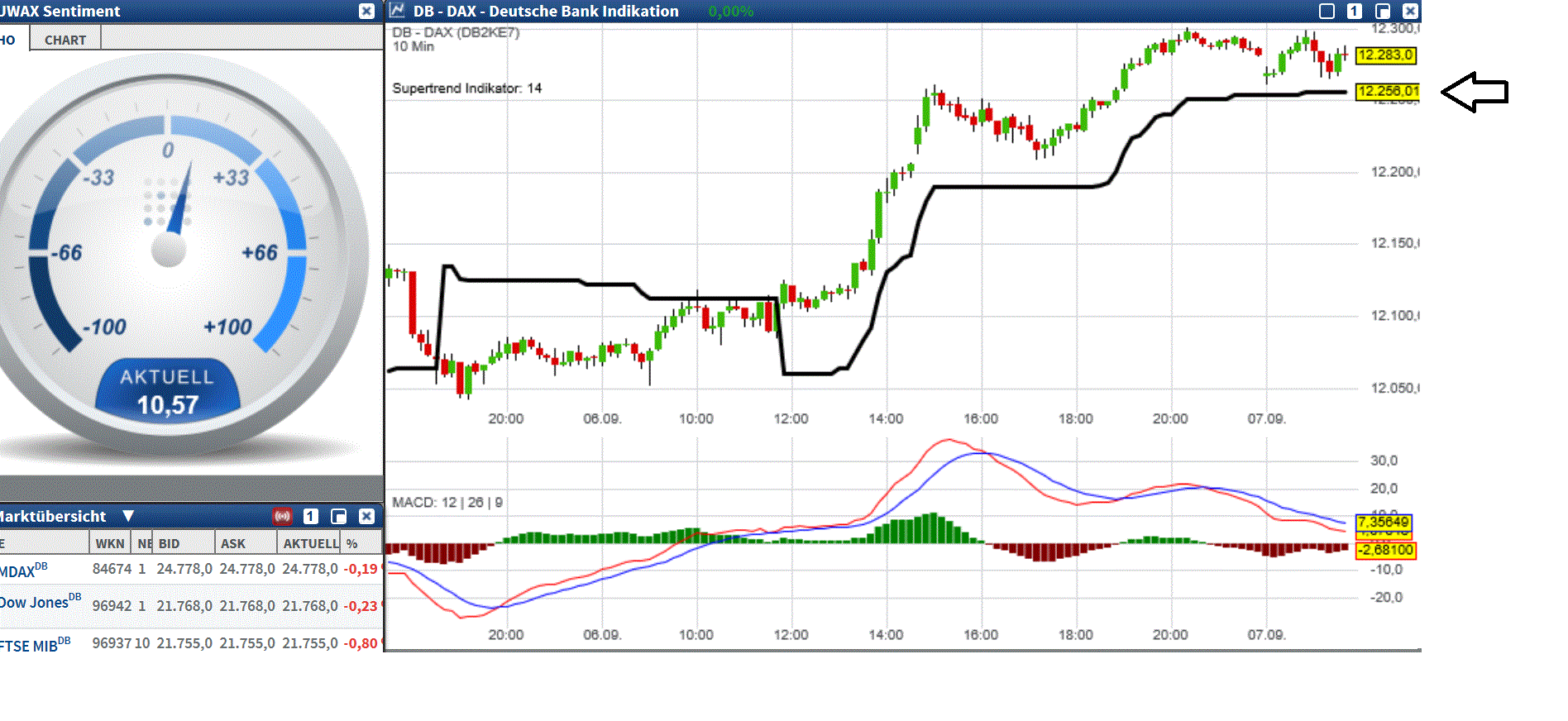Open the FTSE MIB instrument link
Viewport: 1568px width, 721px height.
(35, 644)
